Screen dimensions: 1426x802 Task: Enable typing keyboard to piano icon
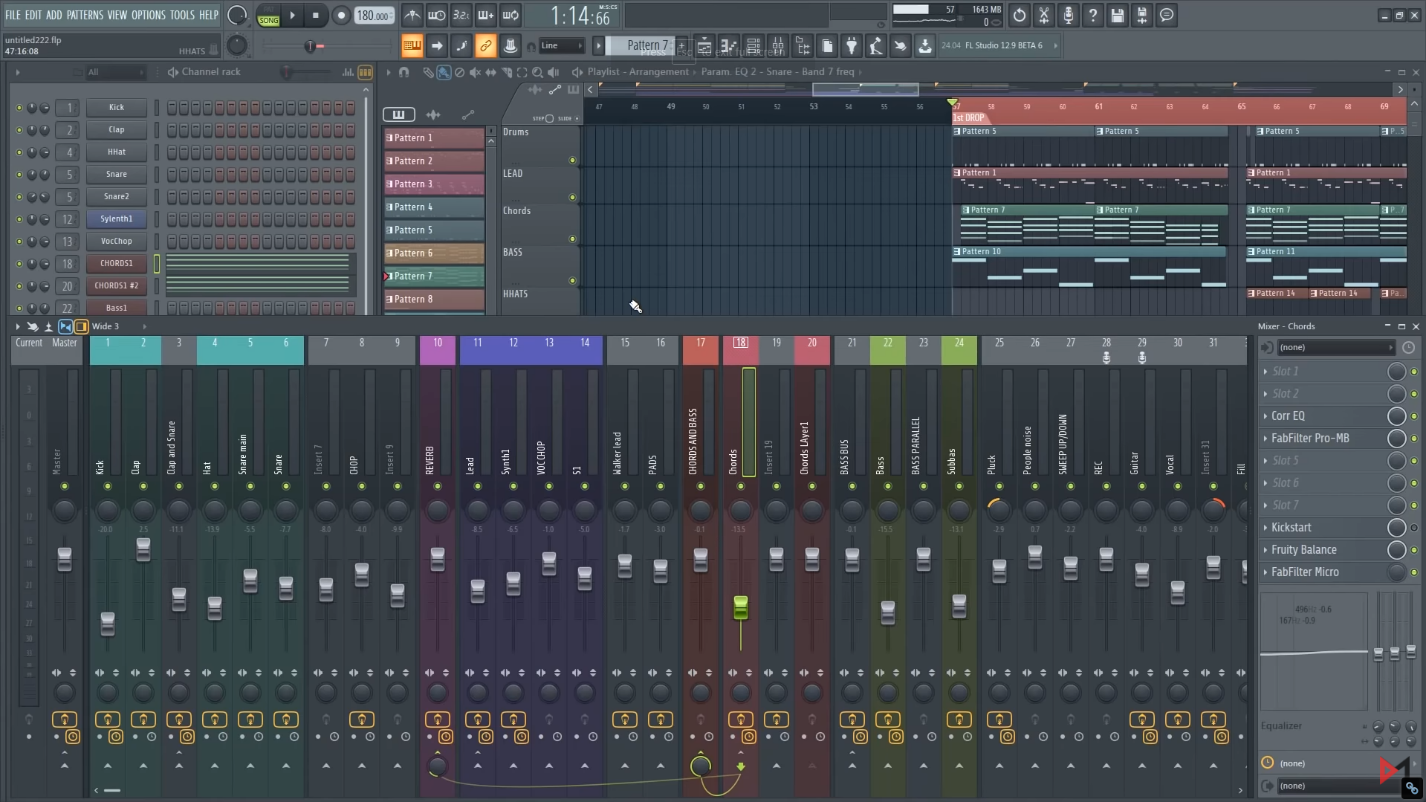[x=412, y=46]
